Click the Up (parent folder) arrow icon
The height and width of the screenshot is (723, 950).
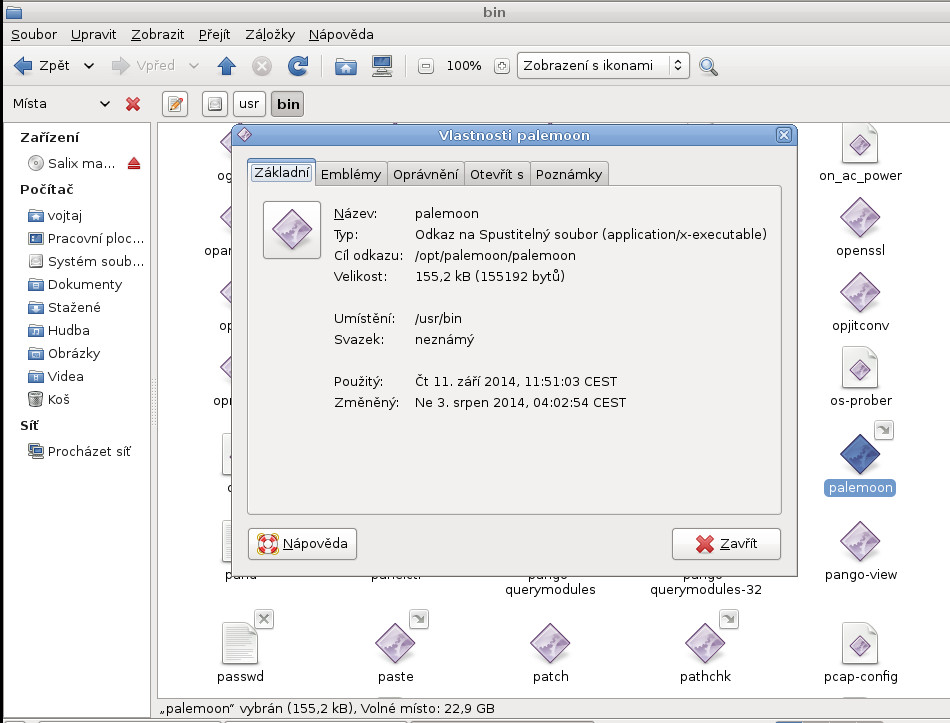226,66
